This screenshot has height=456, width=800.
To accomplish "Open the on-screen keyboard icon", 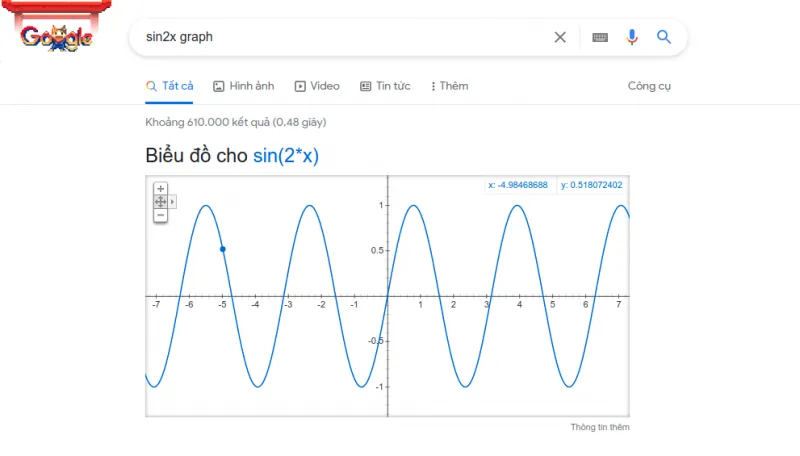I will coord(599,37).
